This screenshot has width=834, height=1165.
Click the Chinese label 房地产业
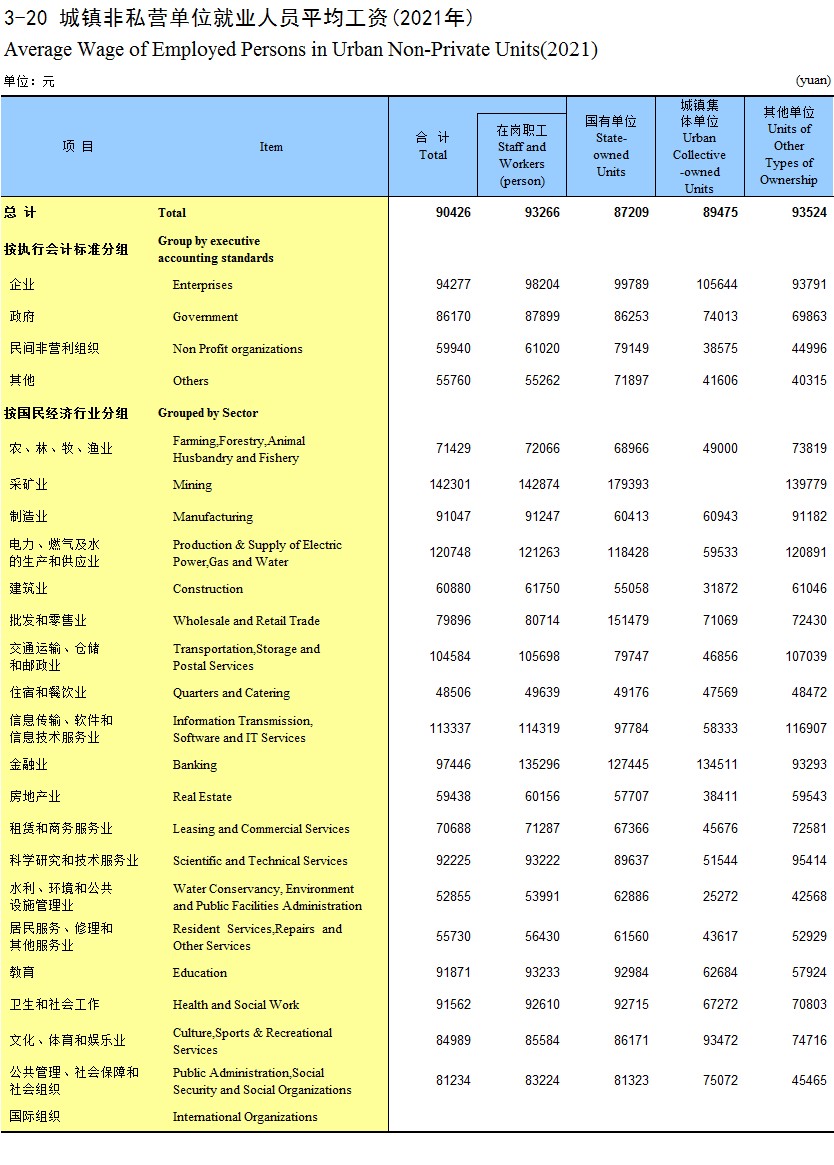click(x=35, y=796)
